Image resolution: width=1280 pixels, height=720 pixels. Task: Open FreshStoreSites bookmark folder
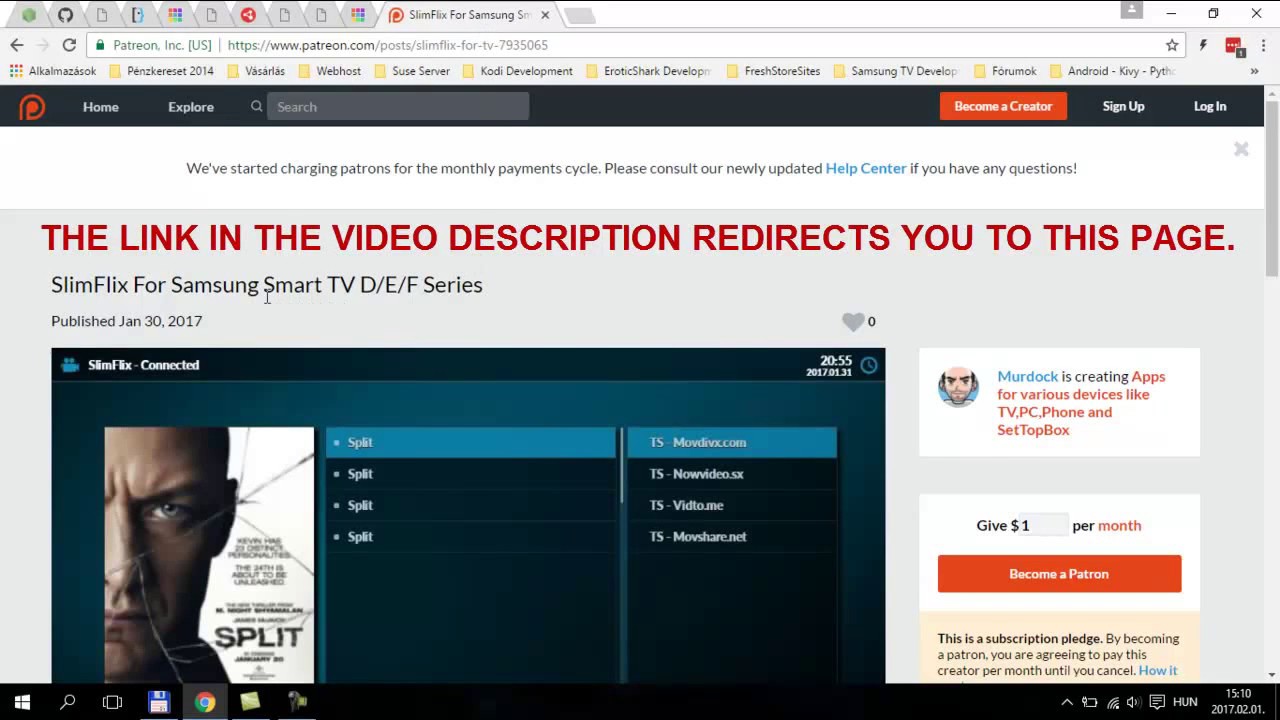click(773, 71)
